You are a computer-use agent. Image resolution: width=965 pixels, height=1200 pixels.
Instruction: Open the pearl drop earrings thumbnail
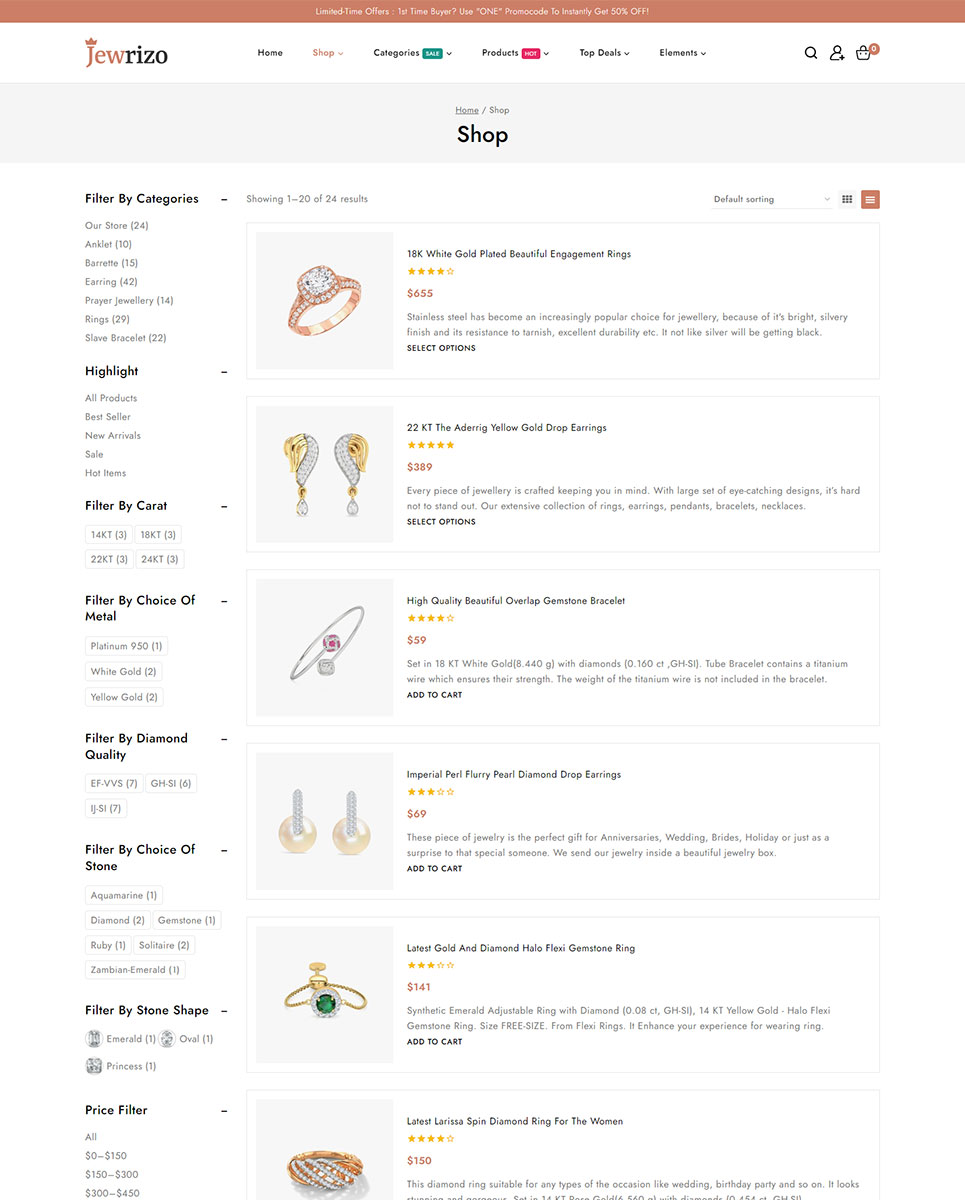(324, 821)
